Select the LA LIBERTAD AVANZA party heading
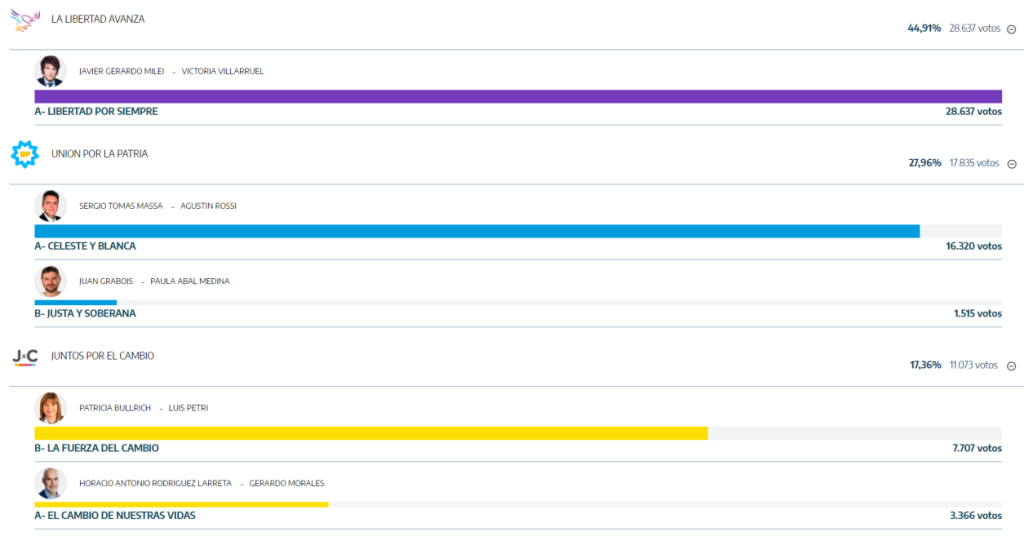This screenshot has width=1024, height=536. click(98, 20)
